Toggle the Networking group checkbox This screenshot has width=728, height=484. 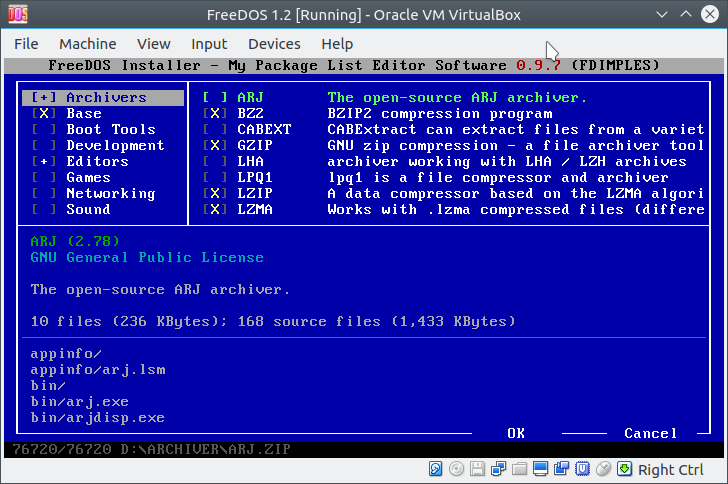44,193
